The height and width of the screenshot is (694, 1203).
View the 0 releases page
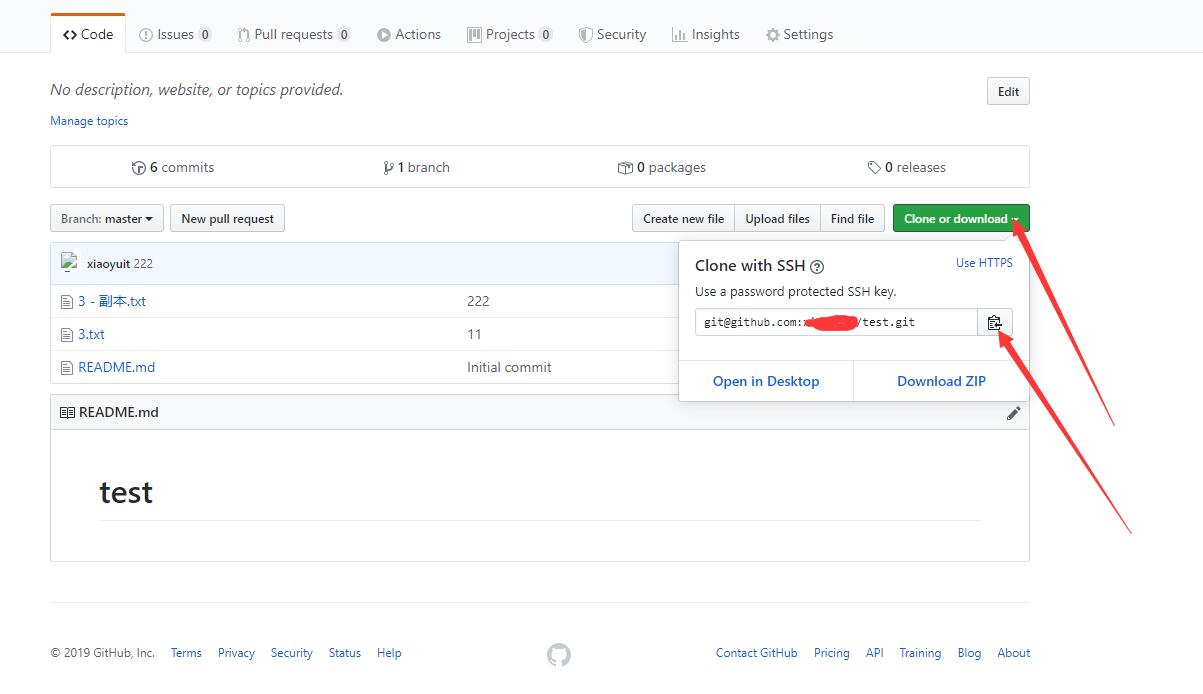pos(907,167)
